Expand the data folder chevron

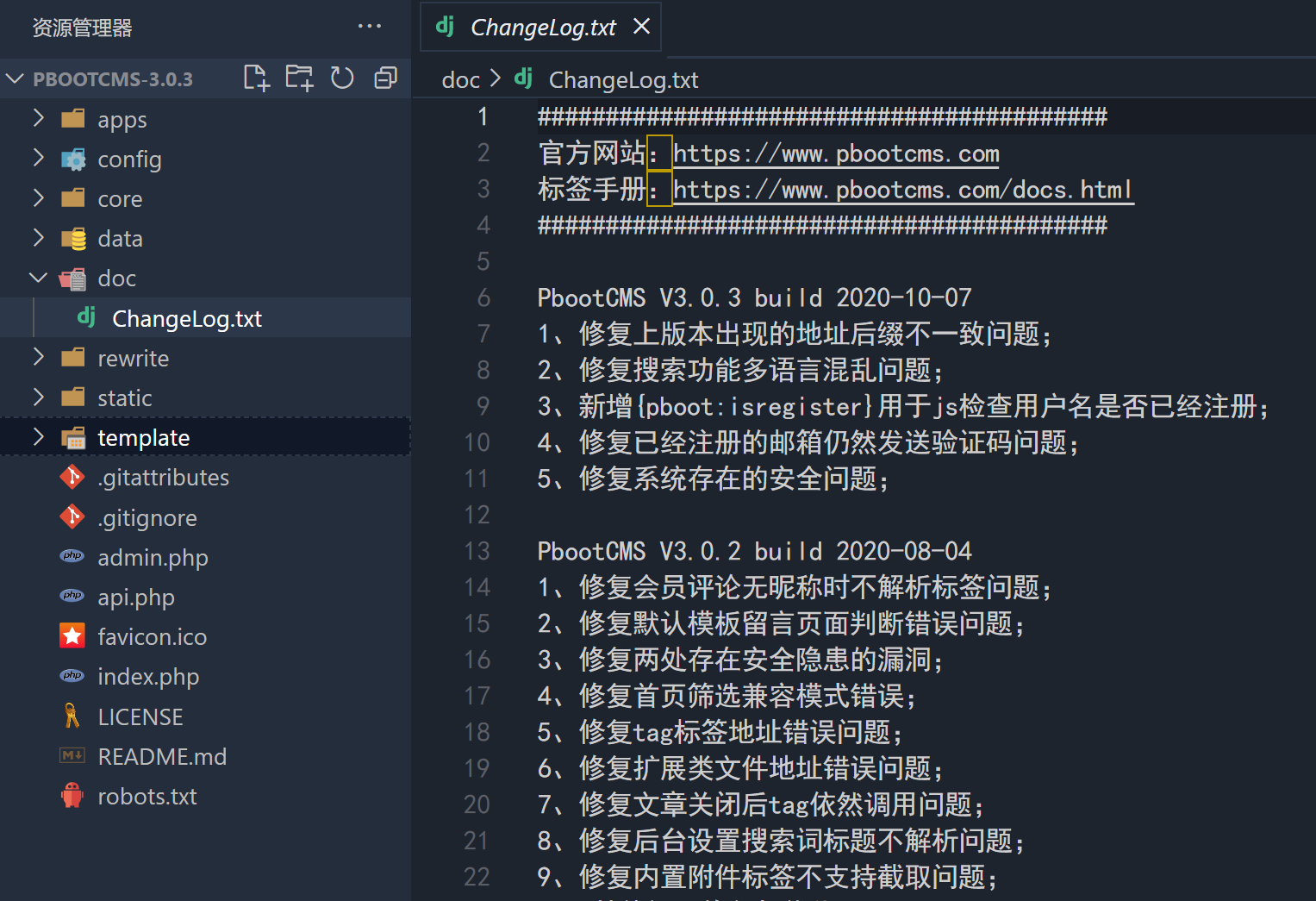tap(38, 237)
